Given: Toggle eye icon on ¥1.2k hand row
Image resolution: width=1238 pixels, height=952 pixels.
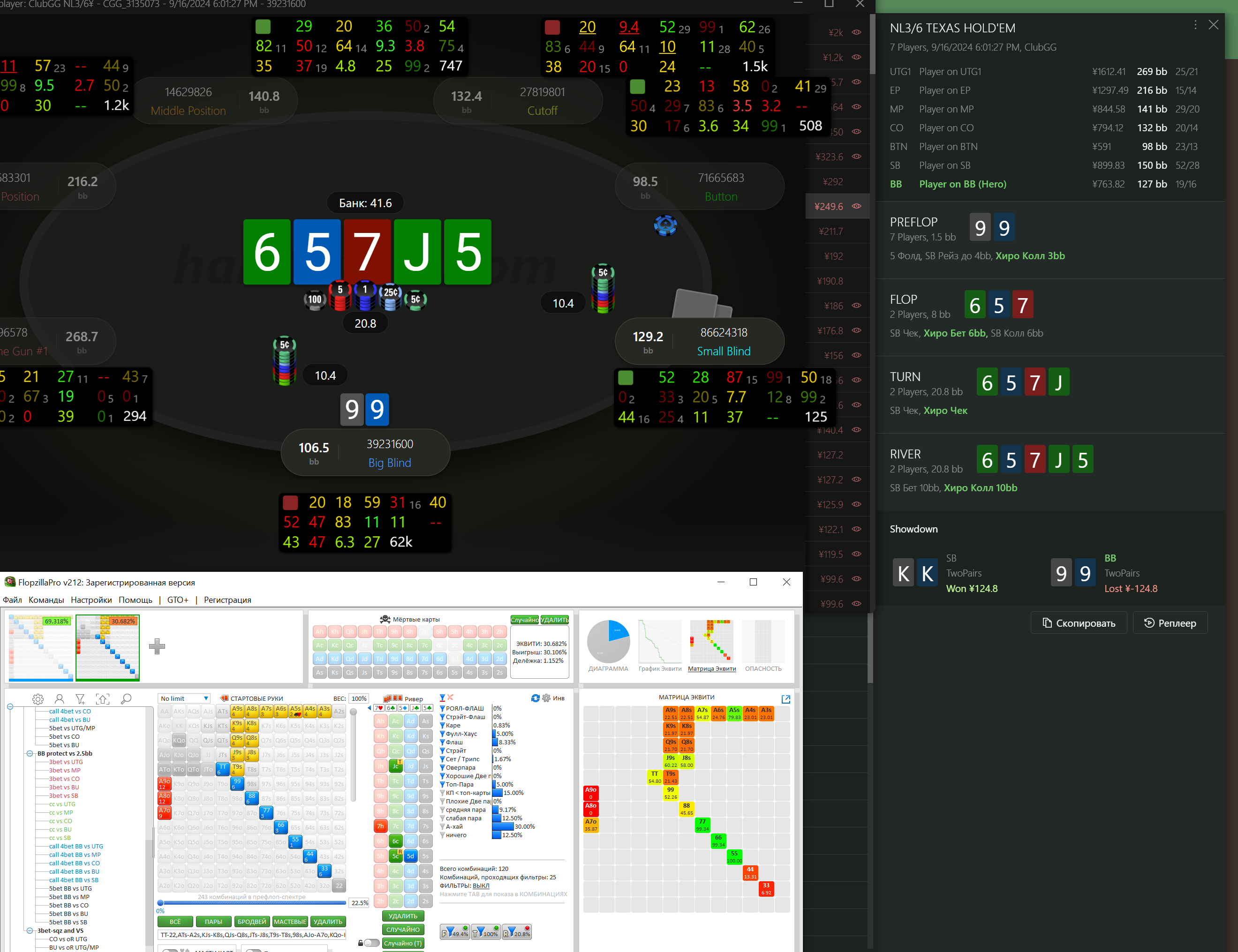Looking at the screenshot, I should (x=856, y=57).
